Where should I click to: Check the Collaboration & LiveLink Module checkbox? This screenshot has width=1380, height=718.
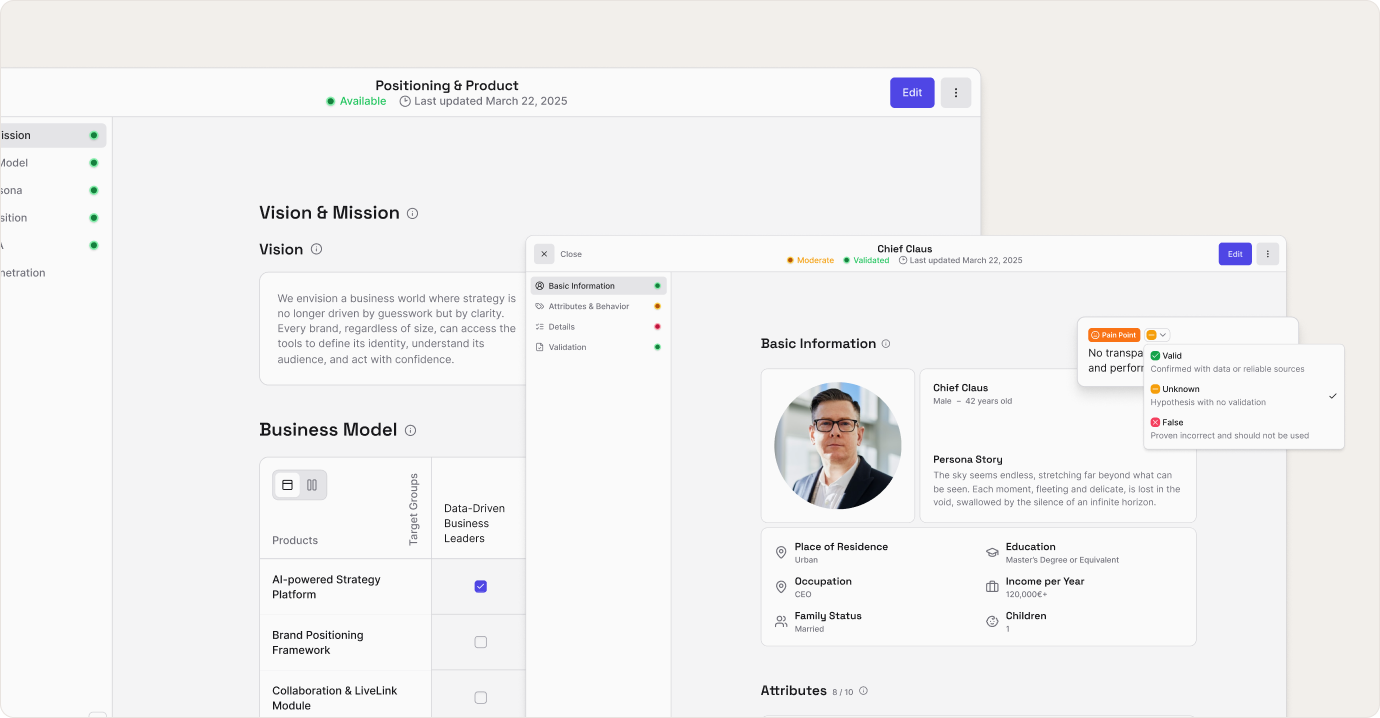point(480,698)
